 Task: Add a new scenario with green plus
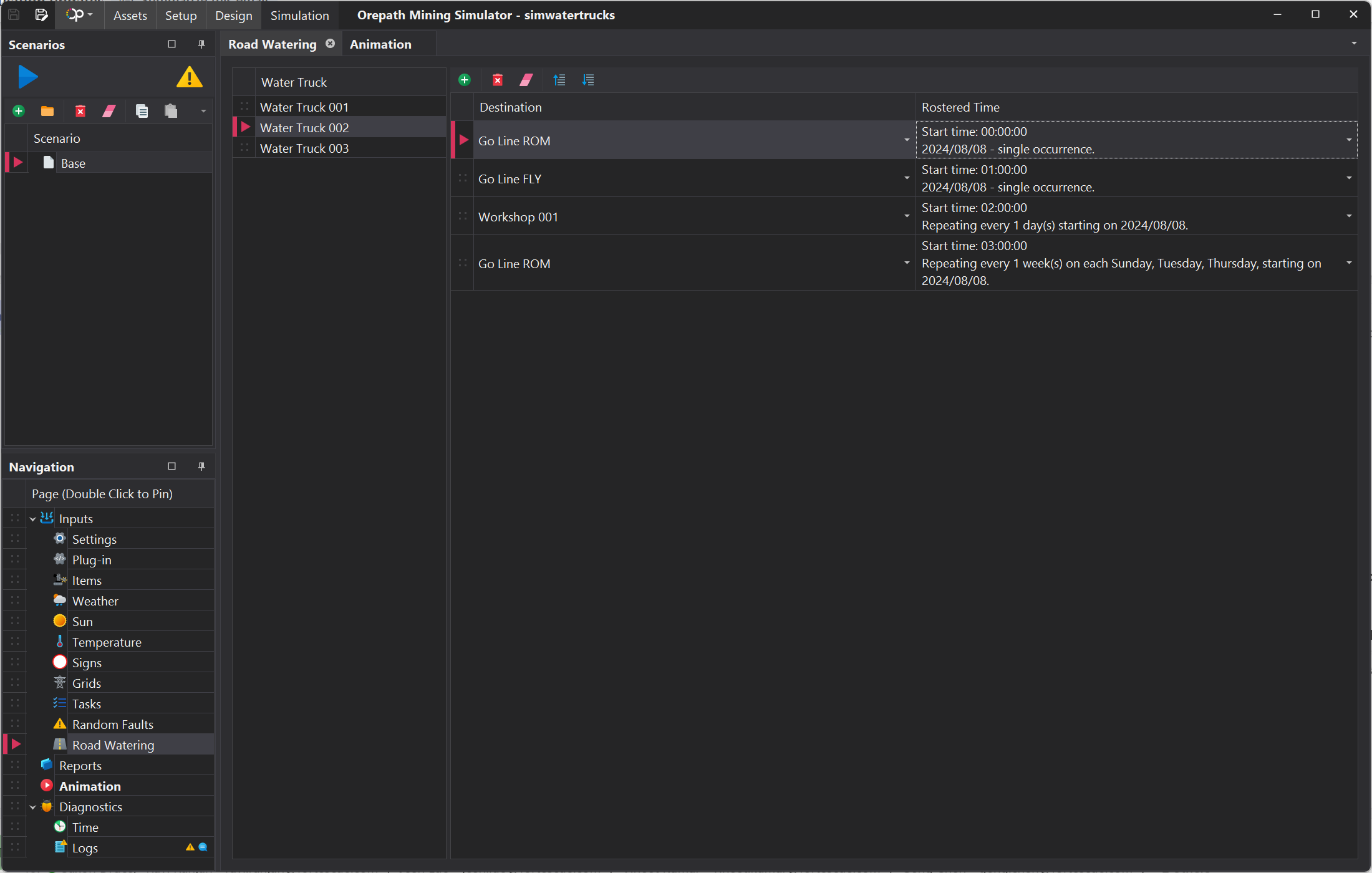19,111
